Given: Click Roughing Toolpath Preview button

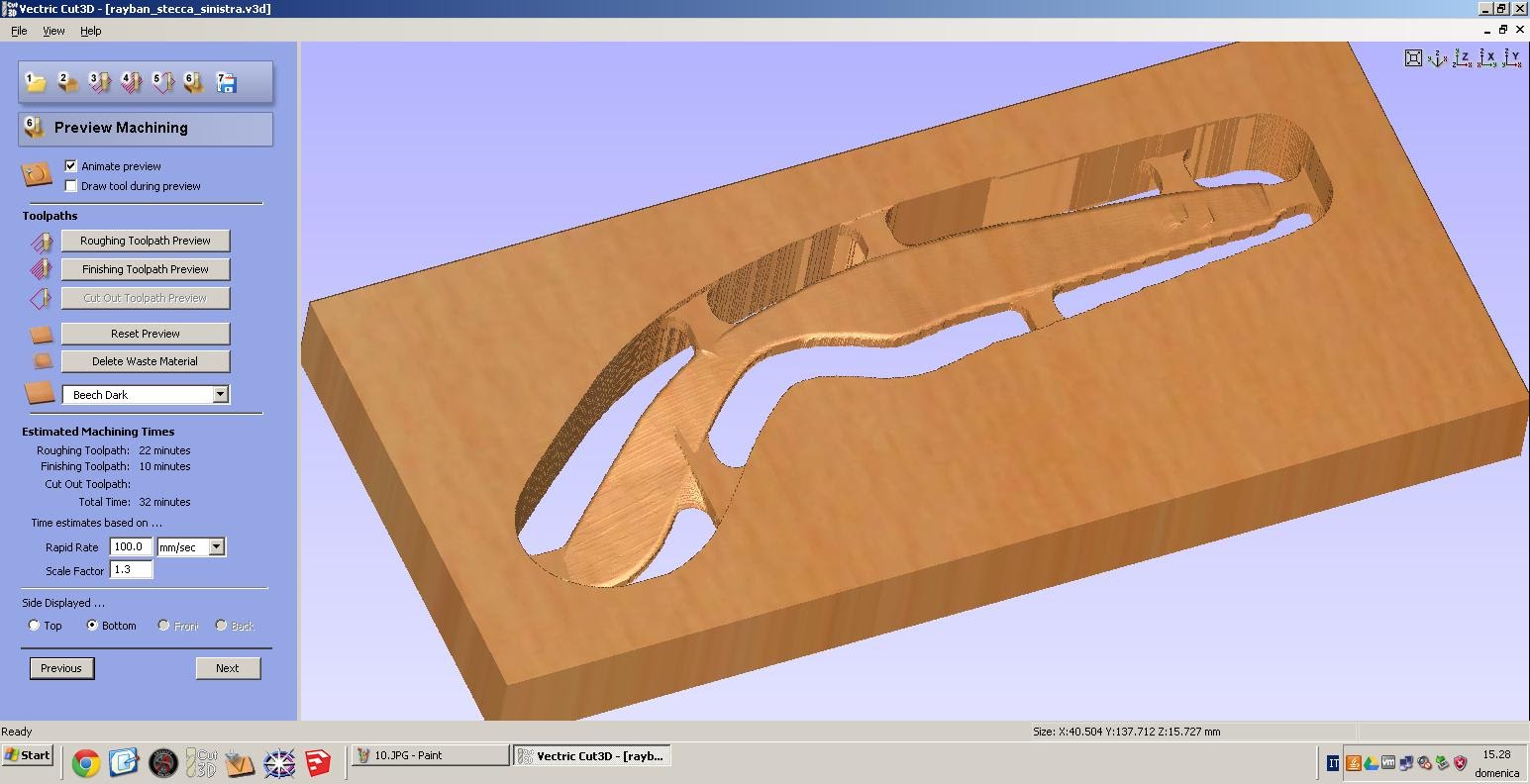Looking at the screenshot, I should [146, 241].
